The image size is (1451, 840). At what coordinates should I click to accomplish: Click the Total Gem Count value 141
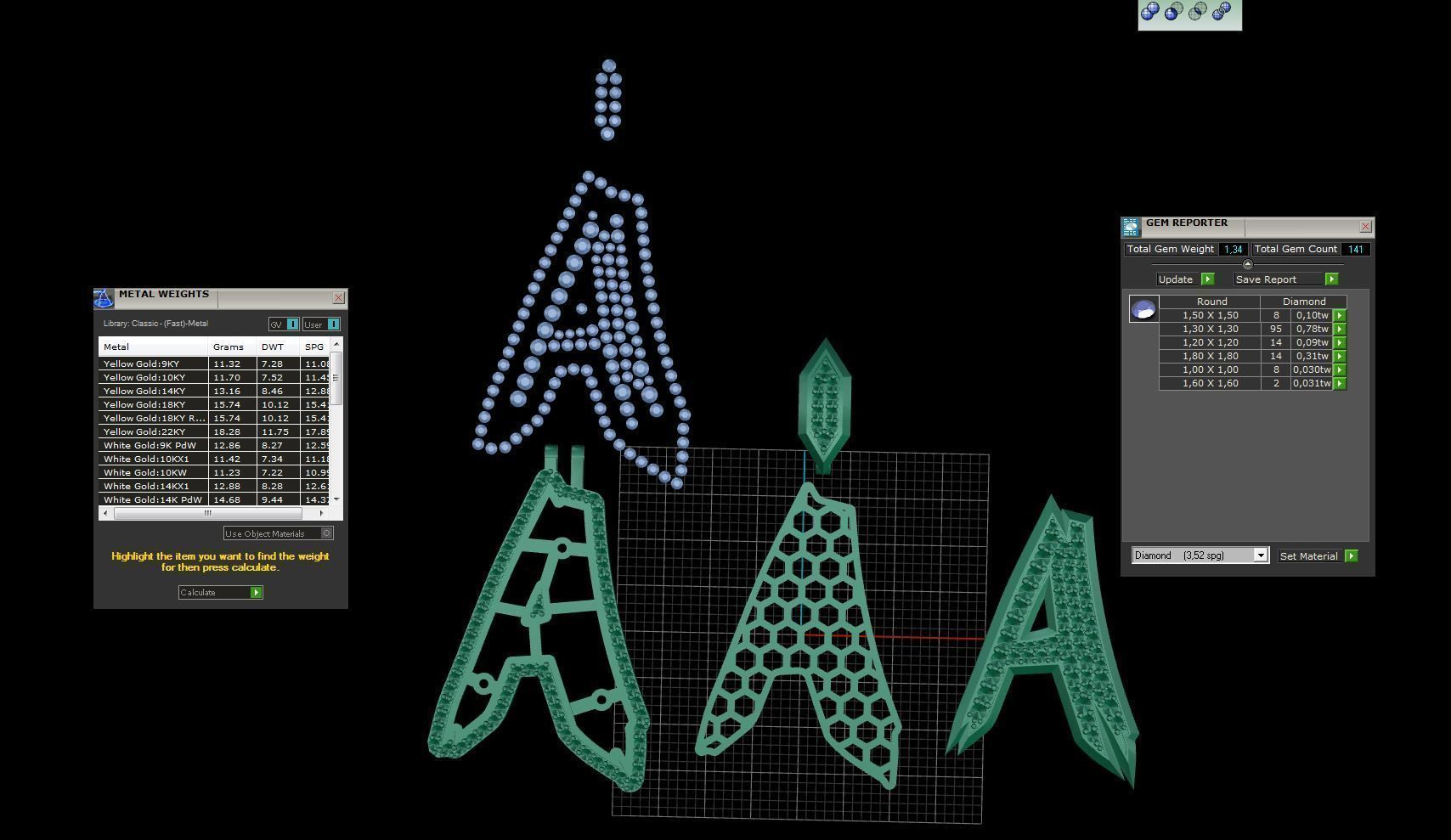[1355, 249]
